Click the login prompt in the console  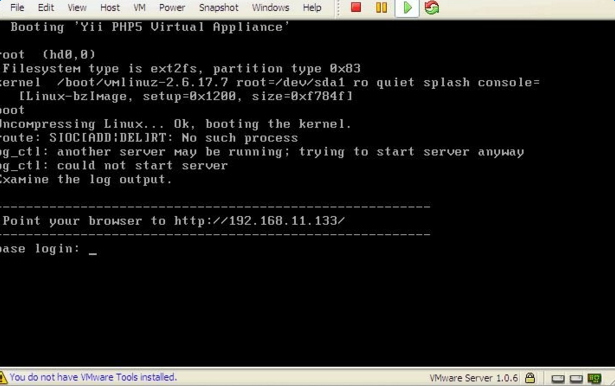click(x=48, y=249)
